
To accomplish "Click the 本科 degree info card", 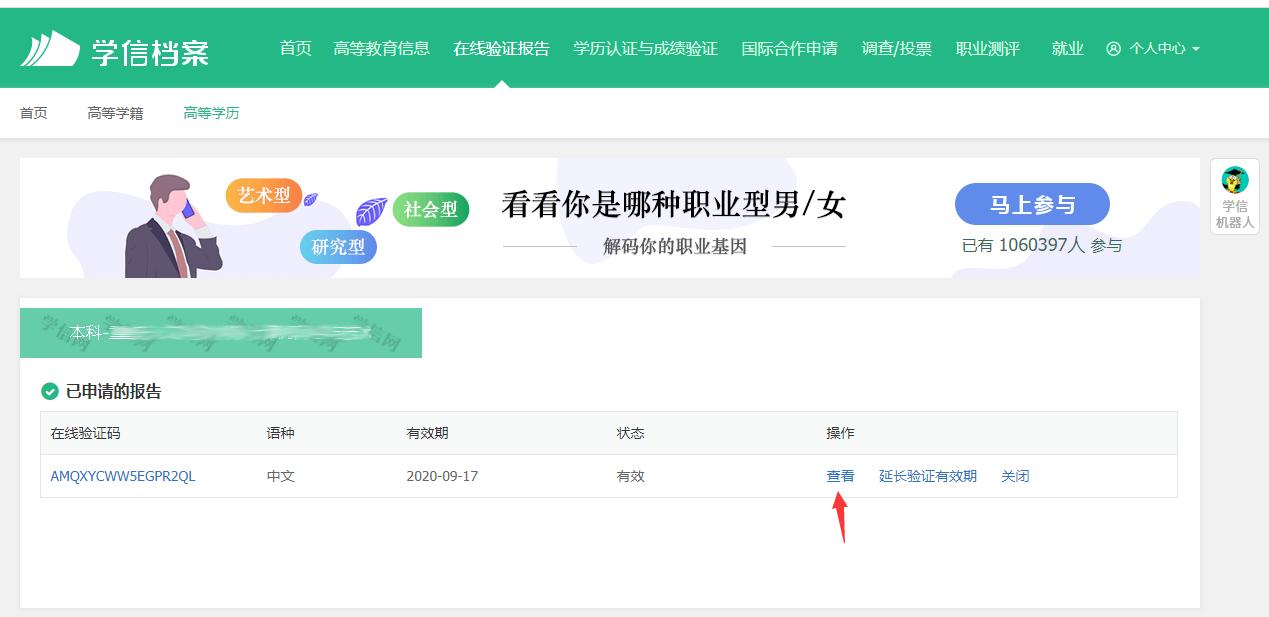I will [x=221, y=332].
